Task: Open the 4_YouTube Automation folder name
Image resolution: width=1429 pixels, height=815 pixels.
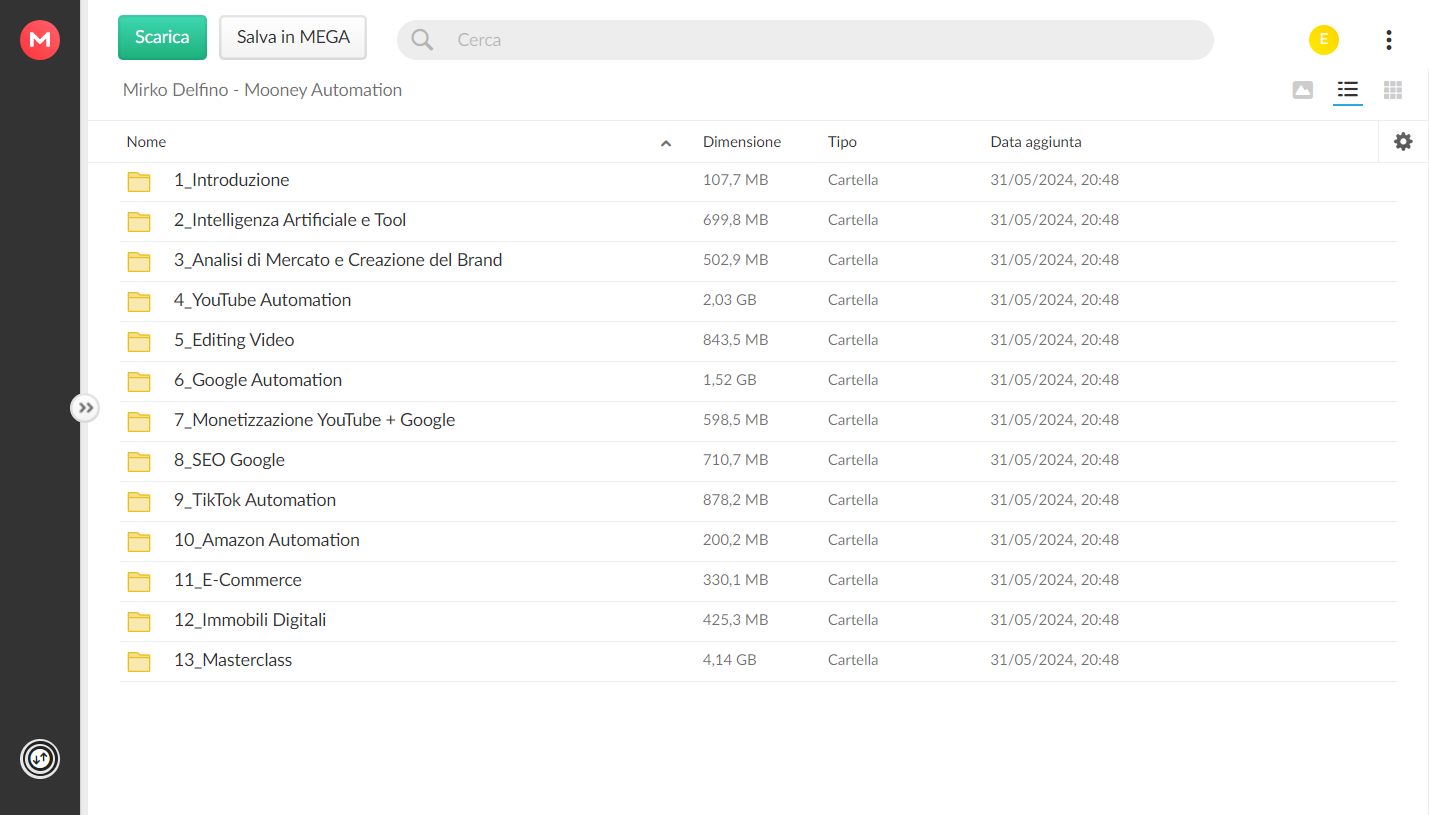Action: (262, 300)
